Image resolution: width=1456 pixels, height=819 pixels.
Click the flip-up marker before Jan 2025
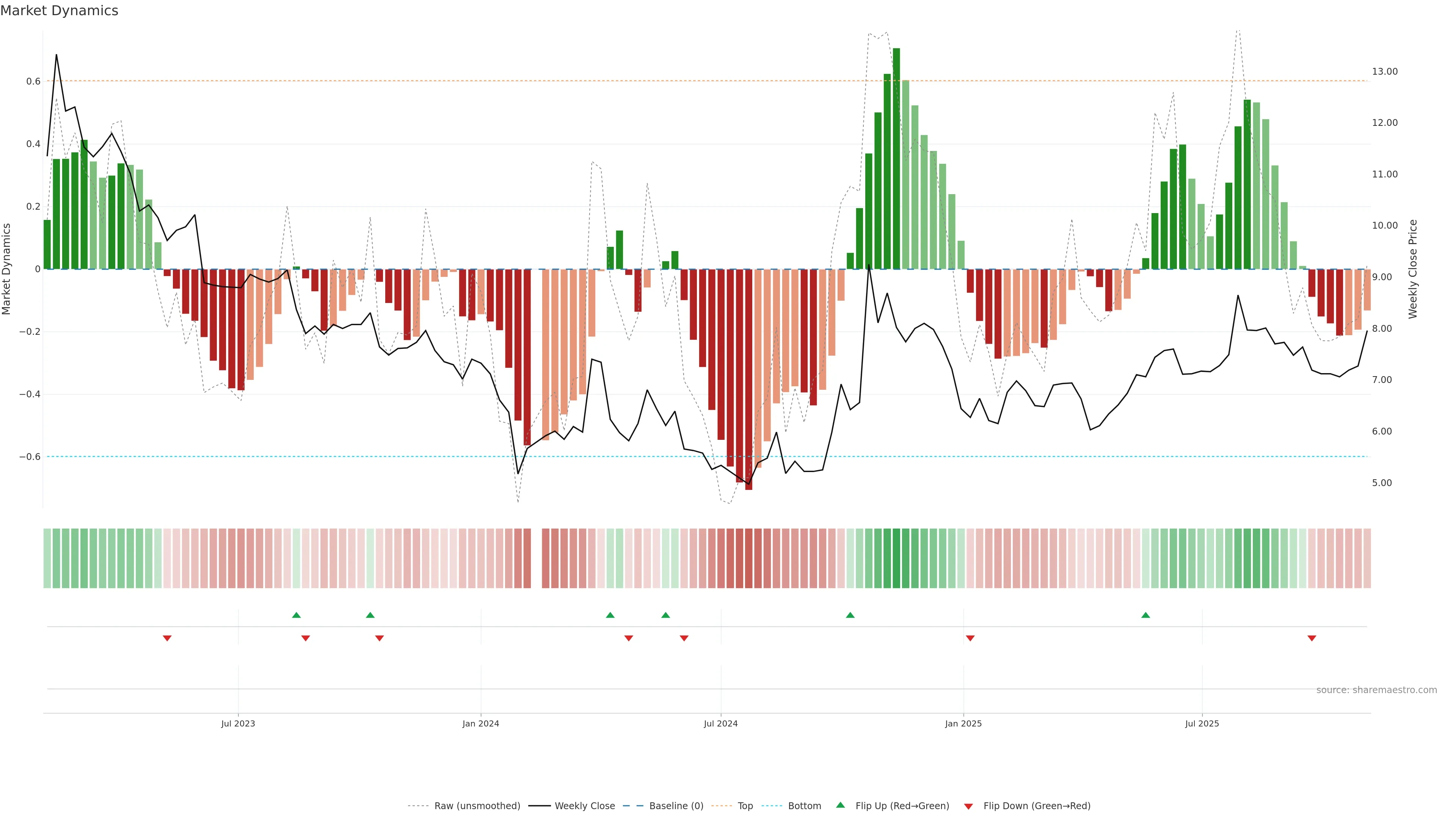click(850, 615)
